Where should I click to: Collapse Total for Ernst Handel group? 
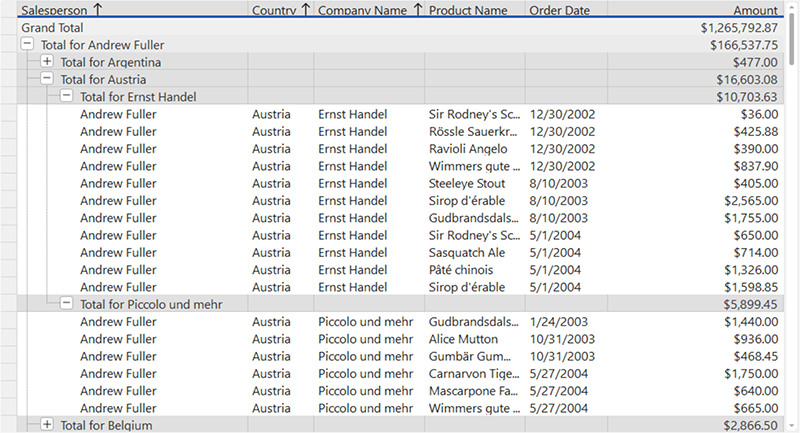[66, 96]
